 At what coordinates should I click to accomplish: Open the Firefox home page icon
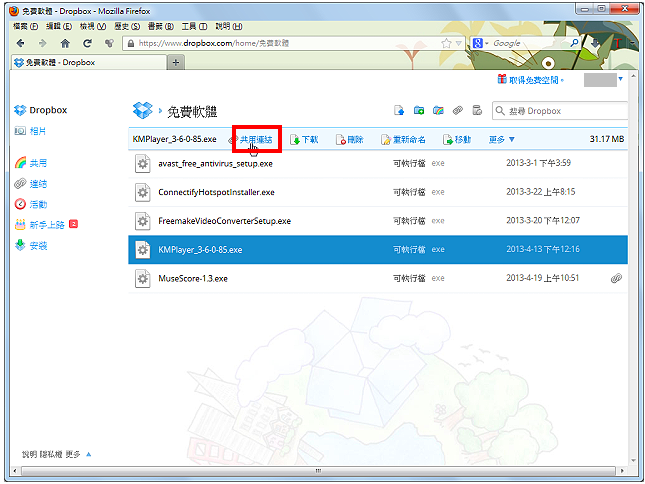tap(65, 43)
